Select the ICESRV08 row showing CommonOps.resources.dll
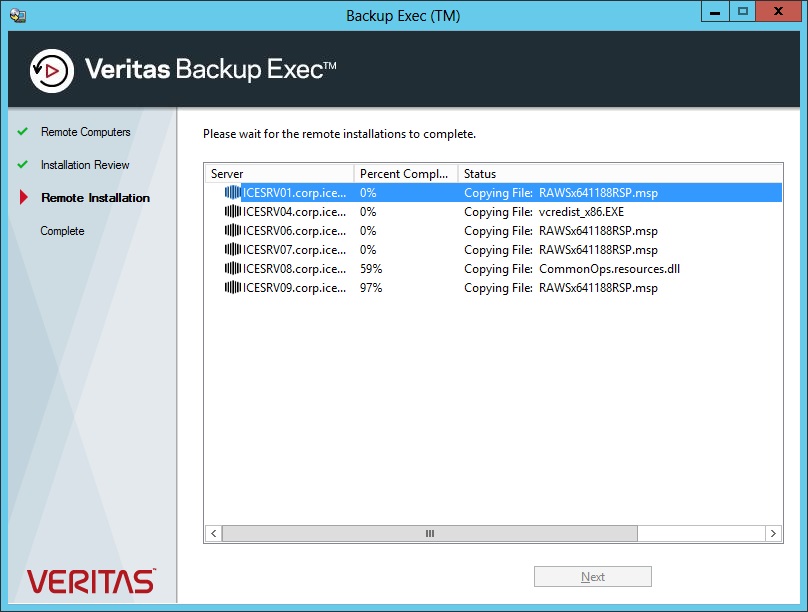808x612 pixels. pos(494,268)
